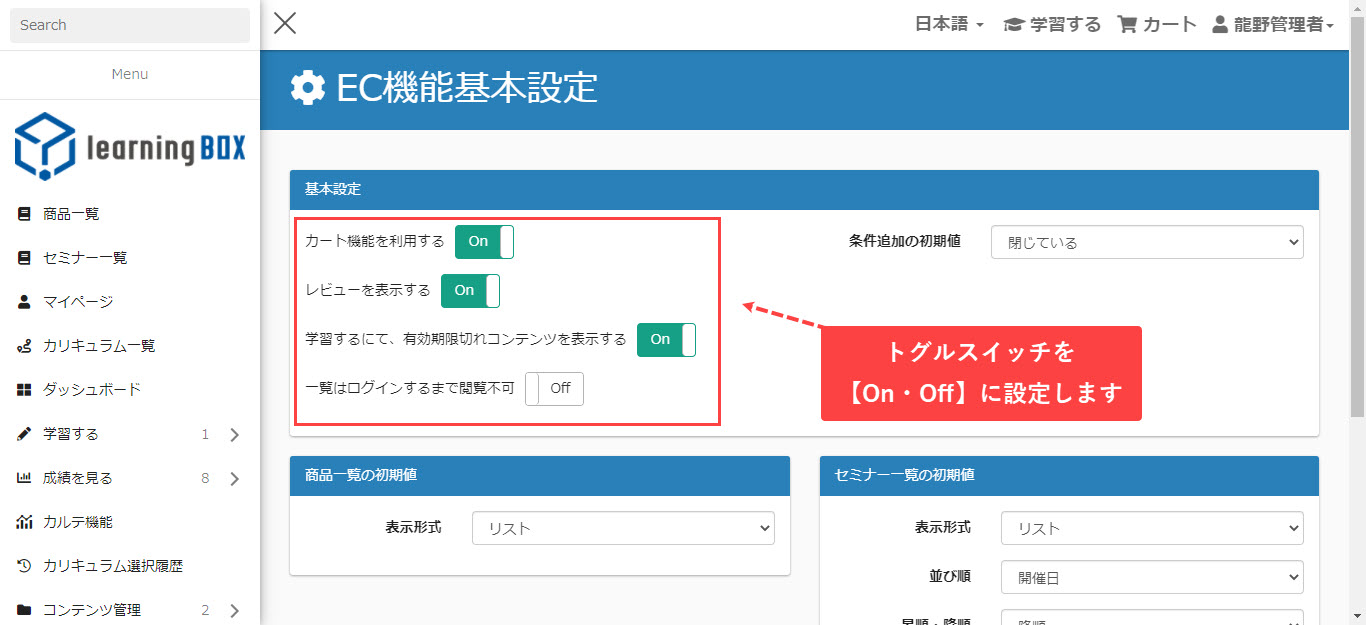
Task: Click the history icon for カリキュラム選択履歴
Action: coord(25,566)
